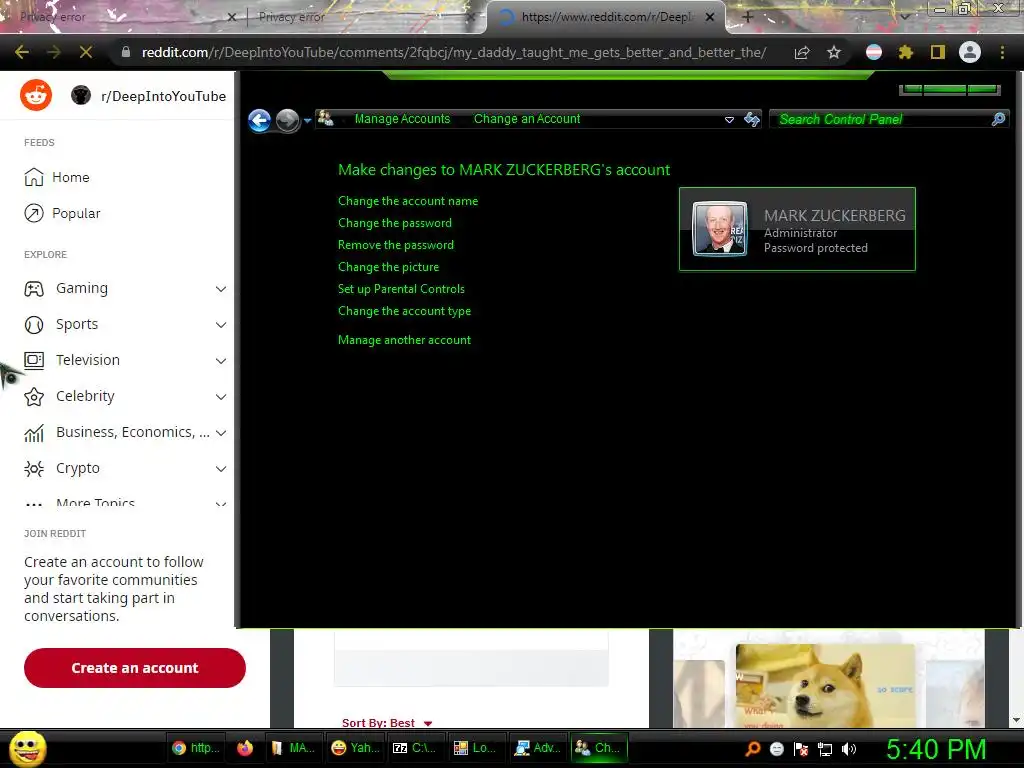Click Change the picture link
Image resolution: width=1024 pixels, height=768 pixels.
(x=389, y=267)
